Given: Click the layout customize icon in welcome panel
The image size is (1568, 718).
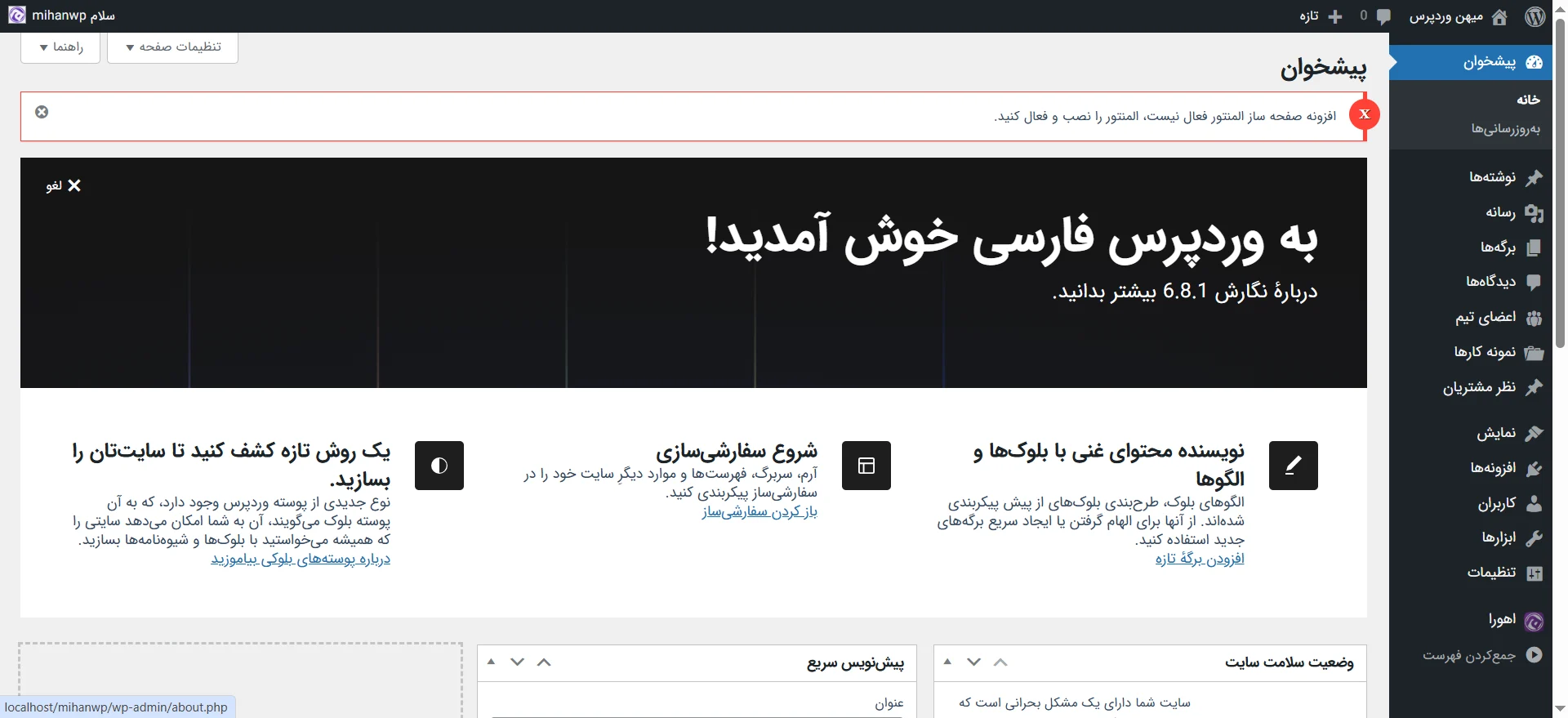Looking at the screenshot, I should [866, 466].
